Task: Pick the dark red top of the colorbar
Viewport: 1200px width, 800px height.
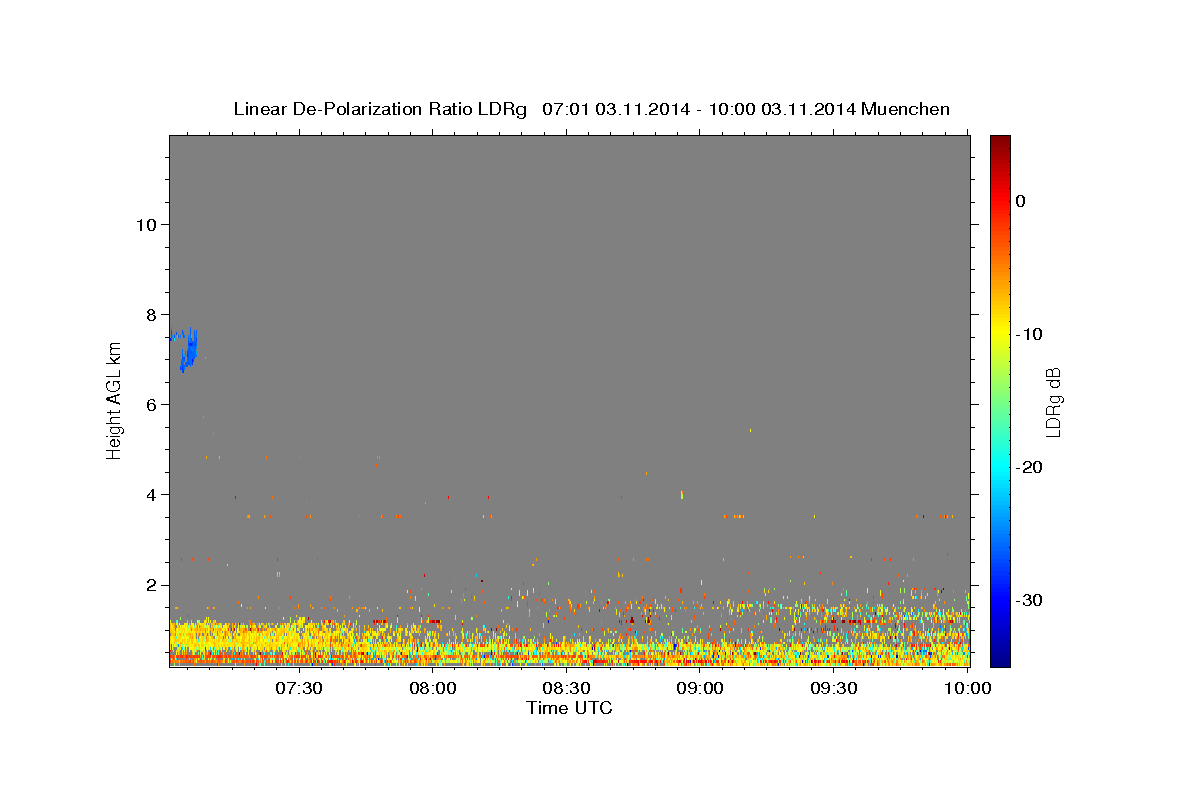Action: tap(1000, 145)
